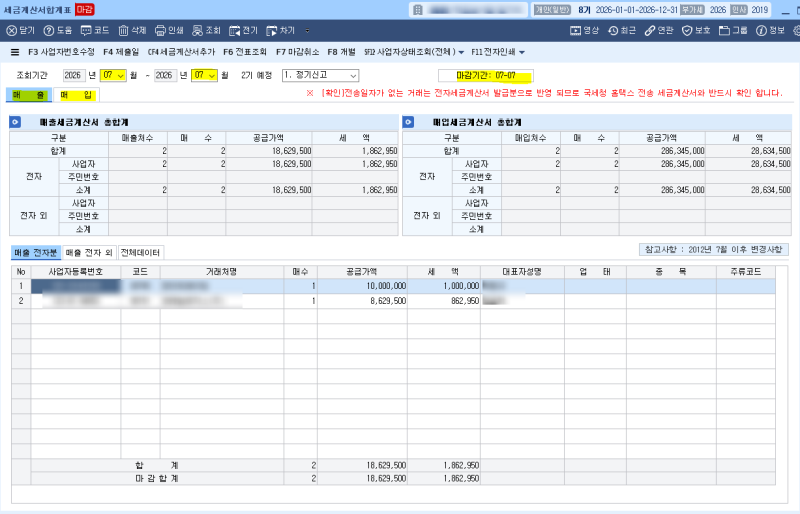Click the 마감합계 row 세액 1,862,950
Viewport: 800px width, 514px height.
444,479
